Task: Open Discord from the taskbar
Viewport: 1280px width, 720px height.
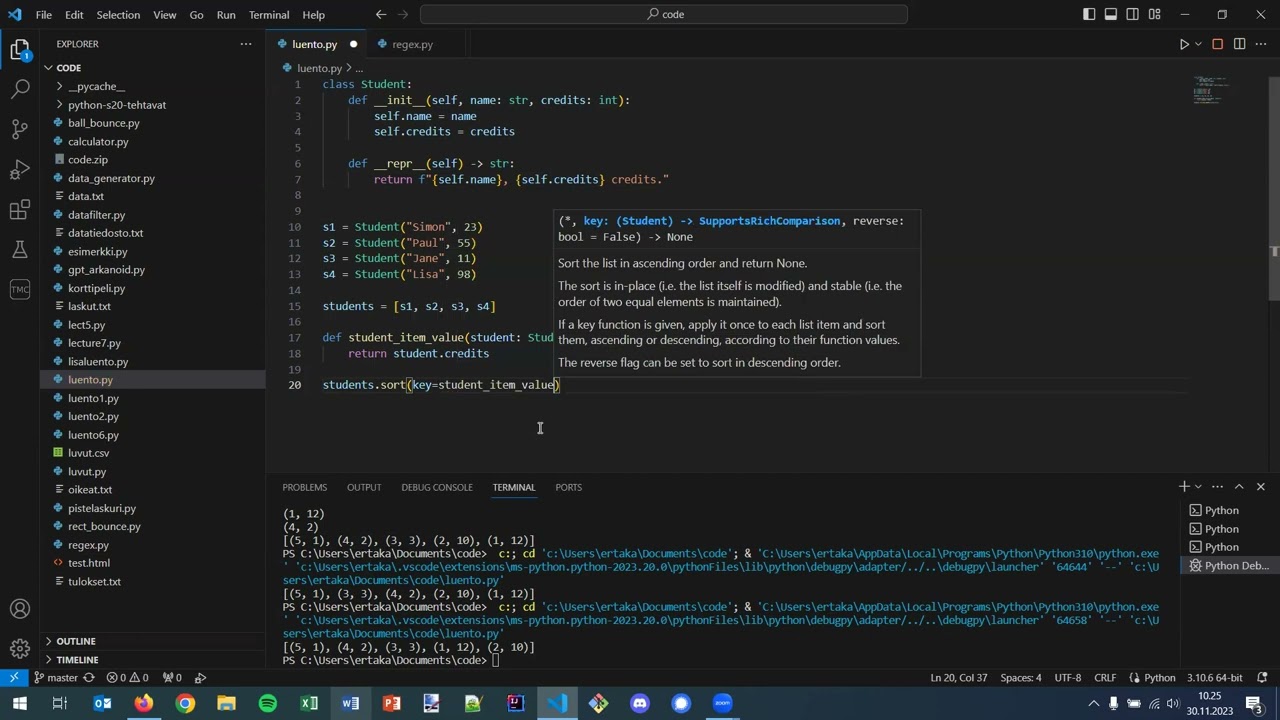Action: (640, 703)
